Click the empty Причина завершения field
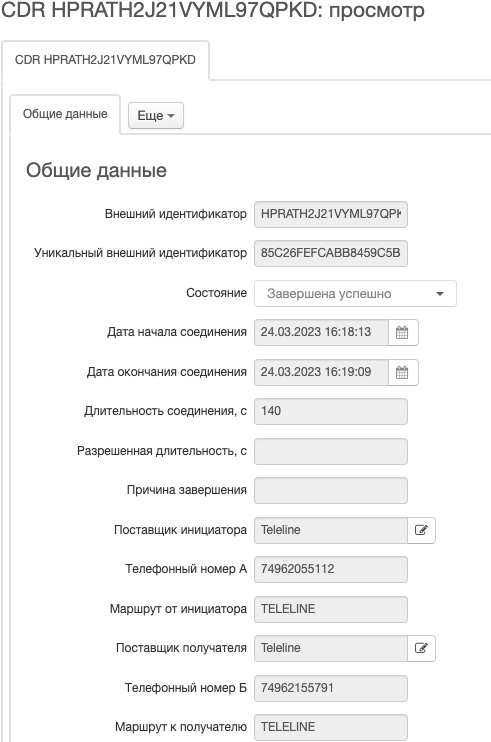Viewport: 491px width, 742px height. 331,490
